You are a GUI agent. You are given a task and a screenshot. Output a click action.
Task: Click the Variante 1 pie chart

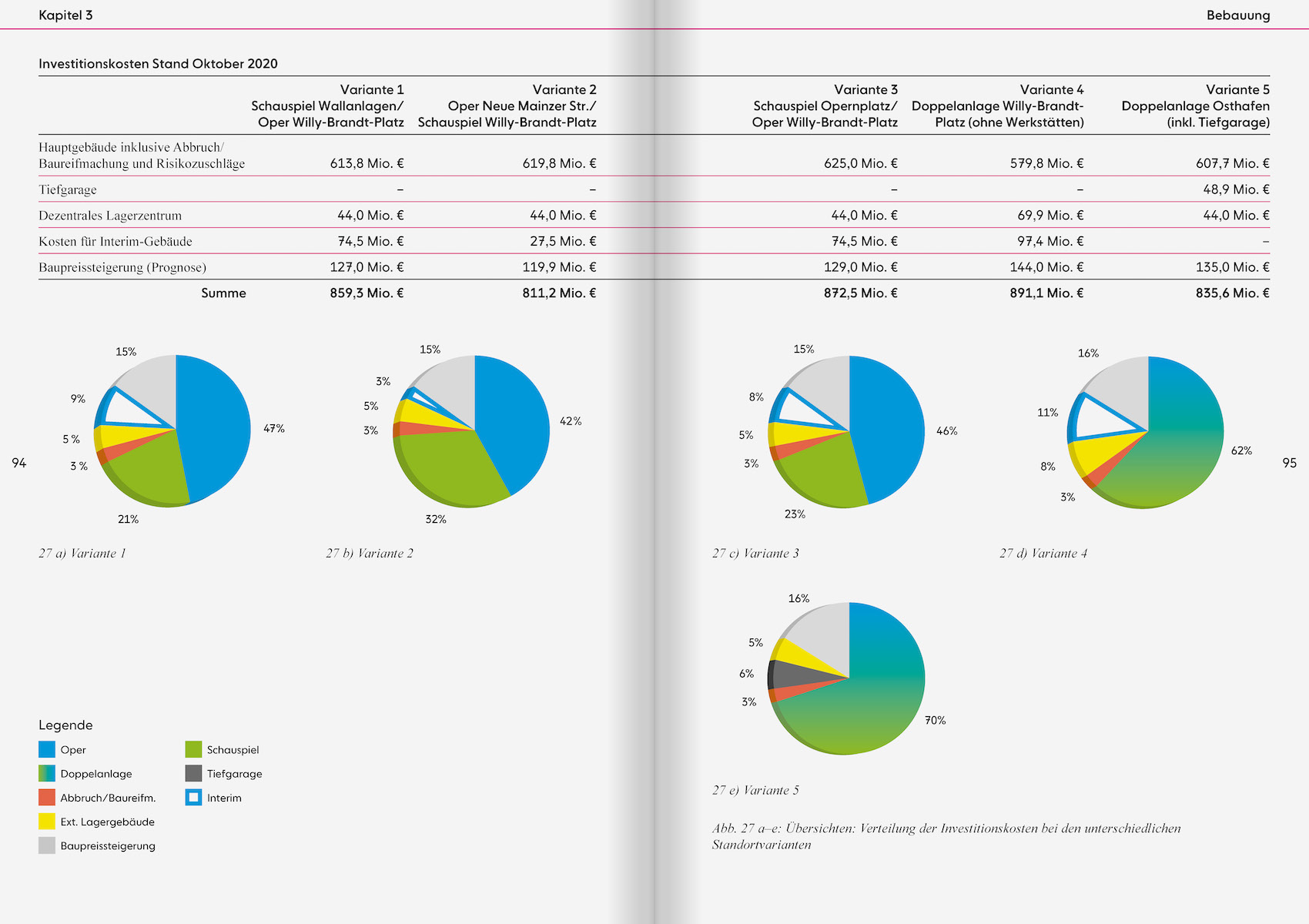point(173,430)
